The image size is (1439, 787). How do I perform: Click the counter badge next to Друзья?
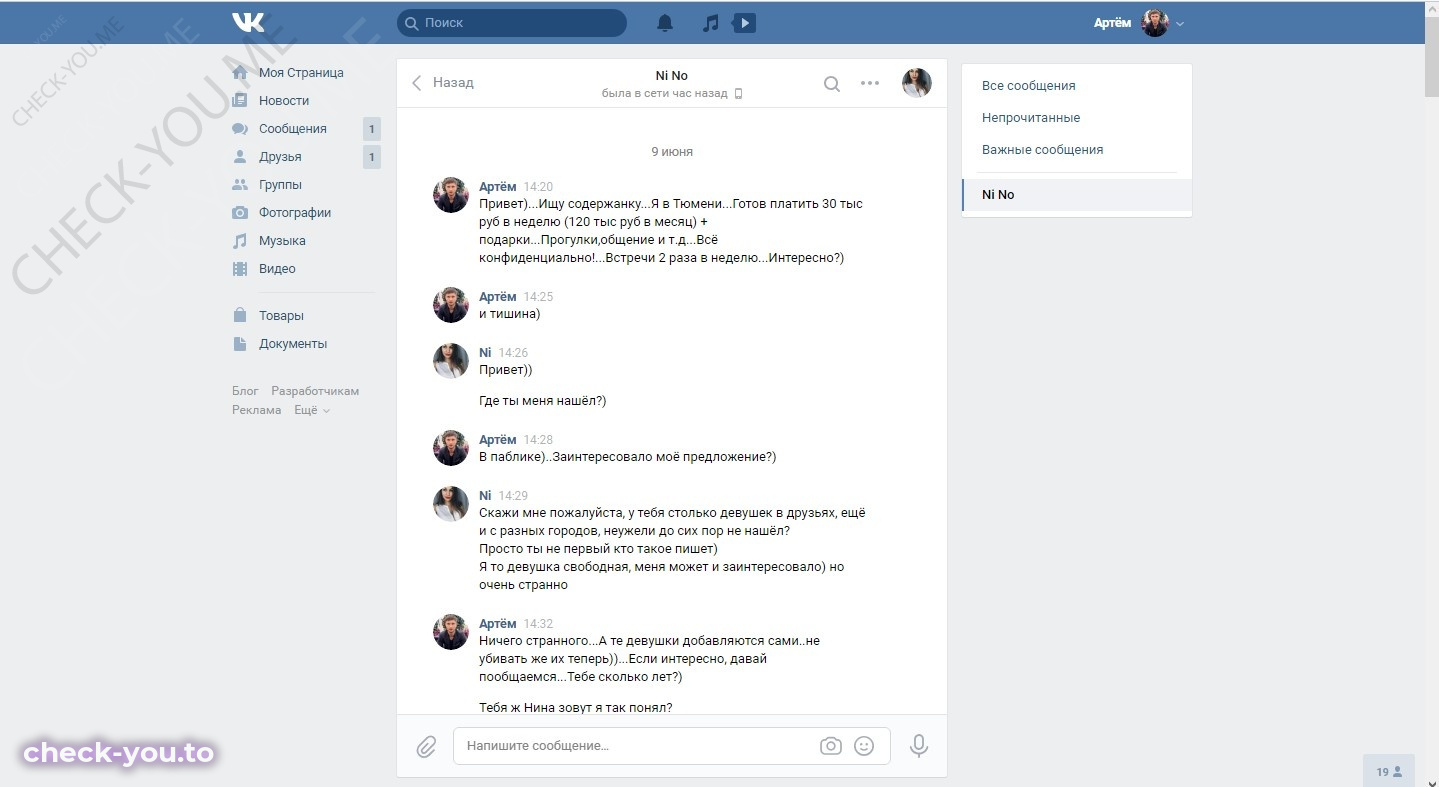tap(371, 157)
